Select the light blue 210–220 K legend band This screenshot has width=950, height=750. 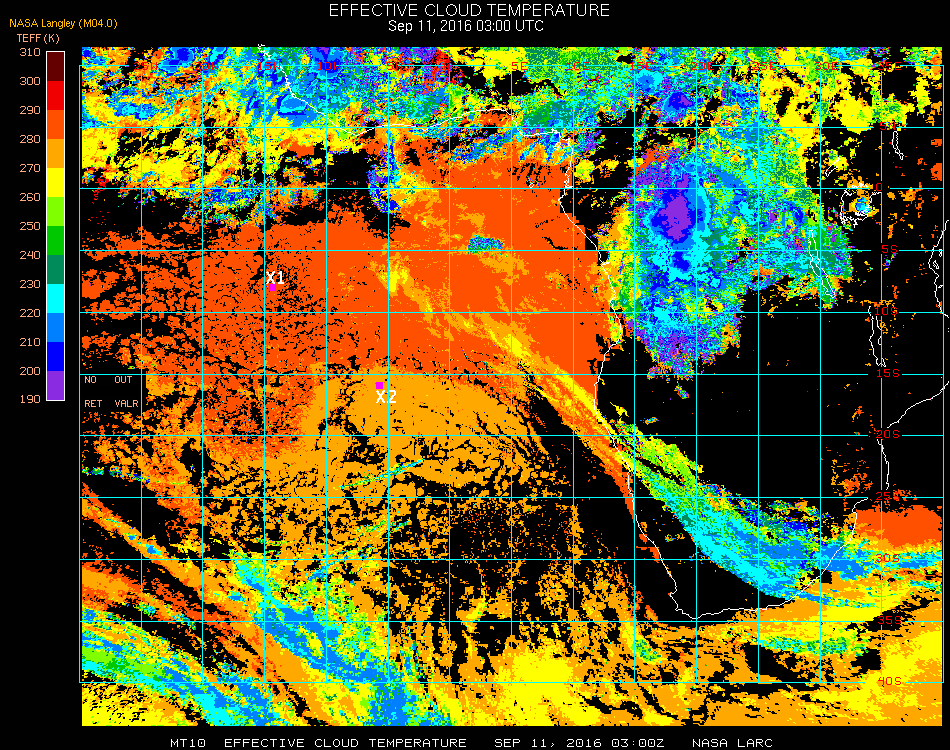pos(55,328)
